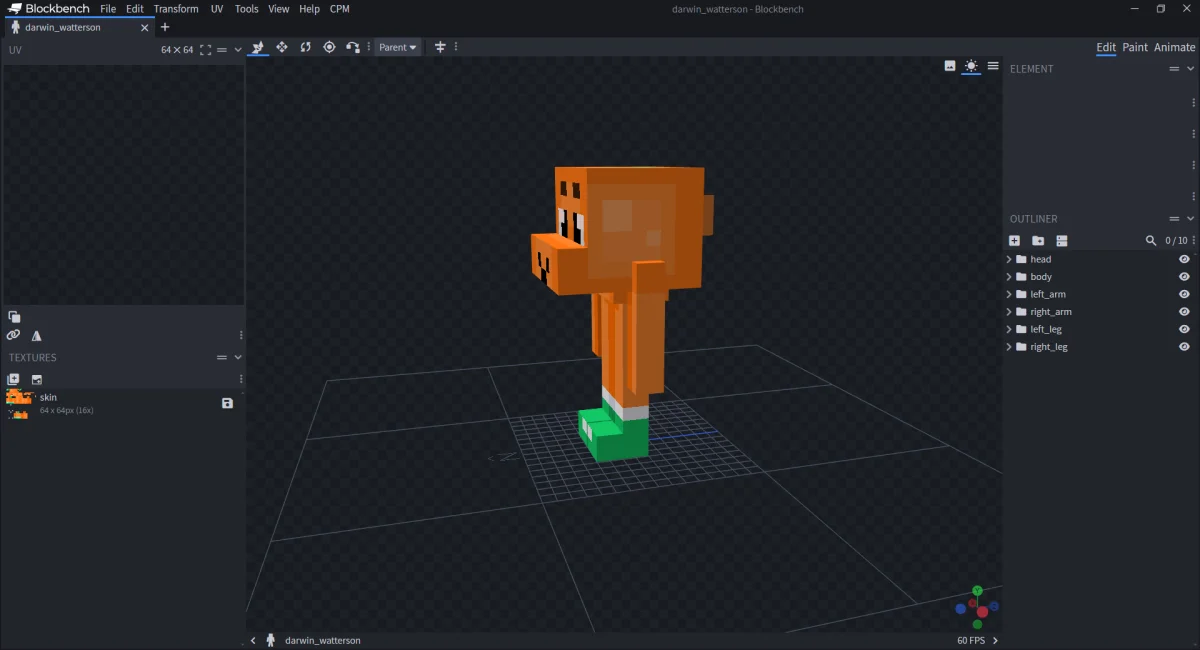
Task: Collapse the UV panel
Action: coord(238,50)
